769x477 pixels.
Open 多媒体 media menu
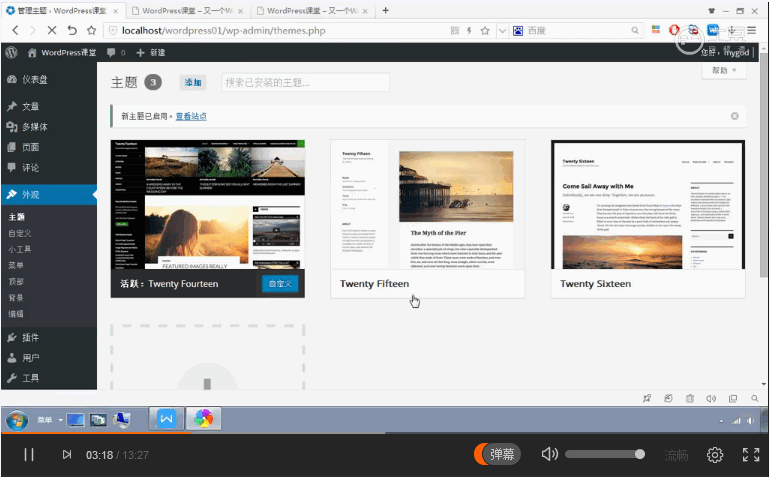49,127
